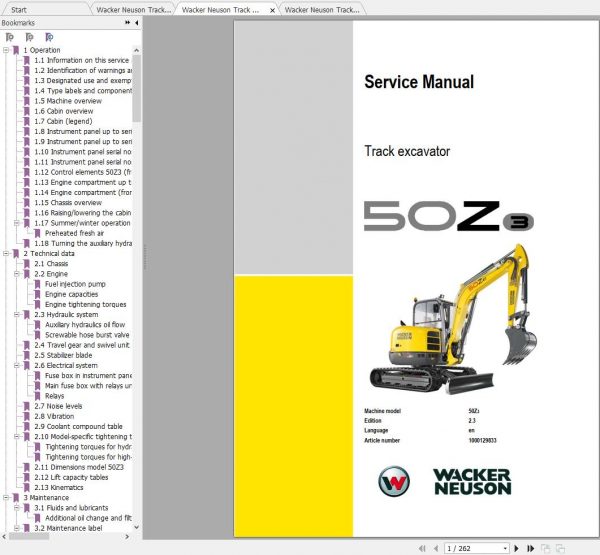Open 3.2 Maintenance label bookmark
The image size is (600, 555).
coord(68,528)
